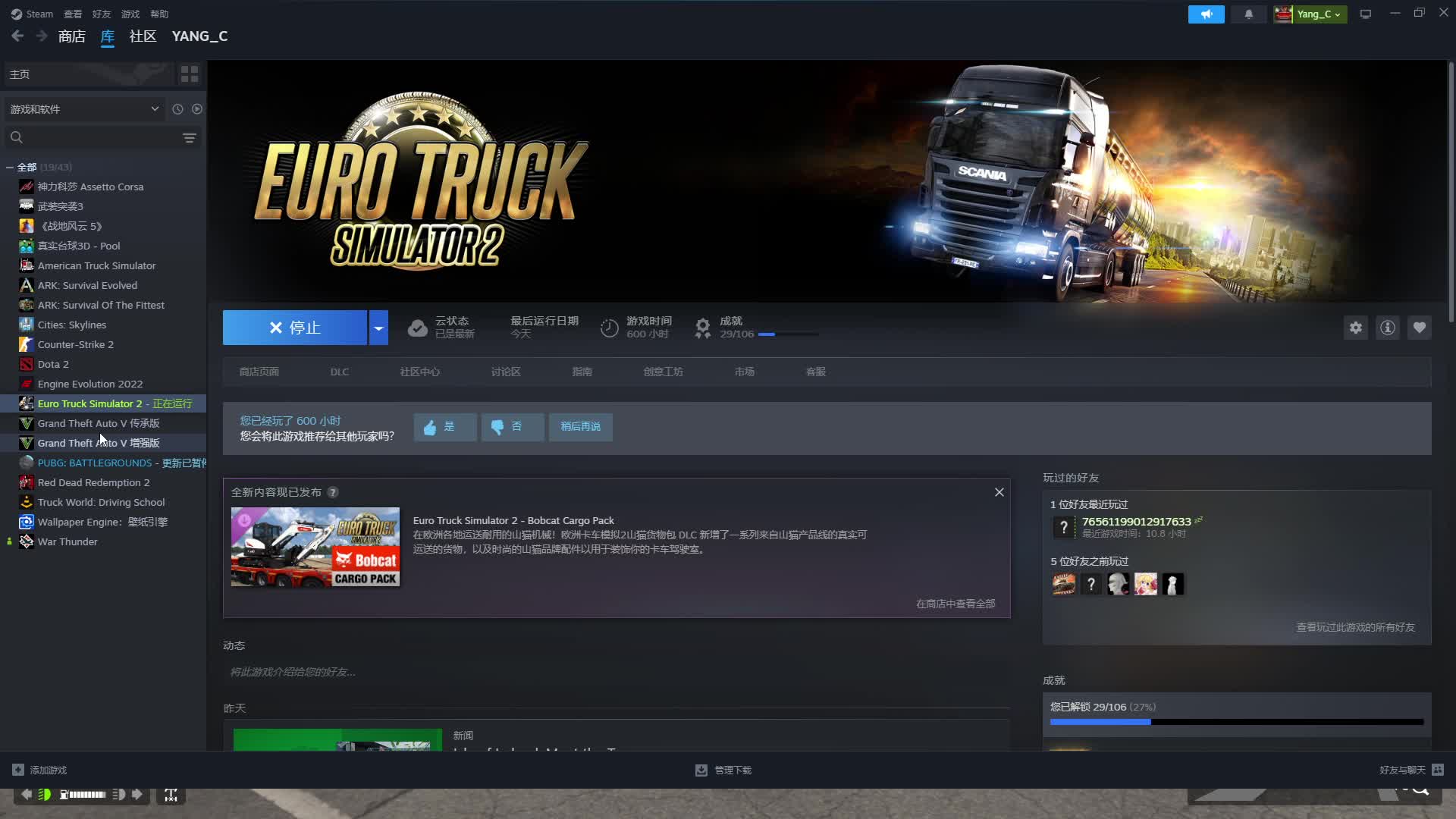Screen dimensions: 1456x819
Task: Toggle the ready-to-play filter icon
Action: (197, 109)
